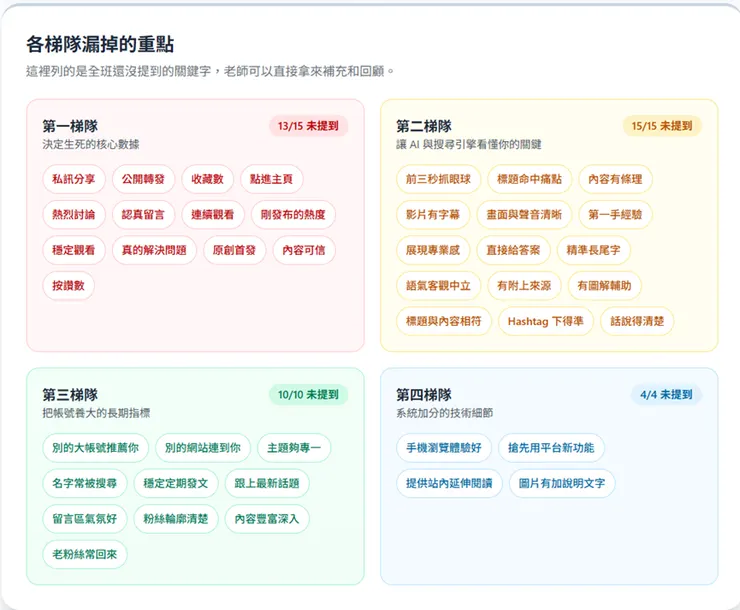Click the 標題命中痛點 chip
740x610 pixels.
pyautogui.click(x=530, y=179)
